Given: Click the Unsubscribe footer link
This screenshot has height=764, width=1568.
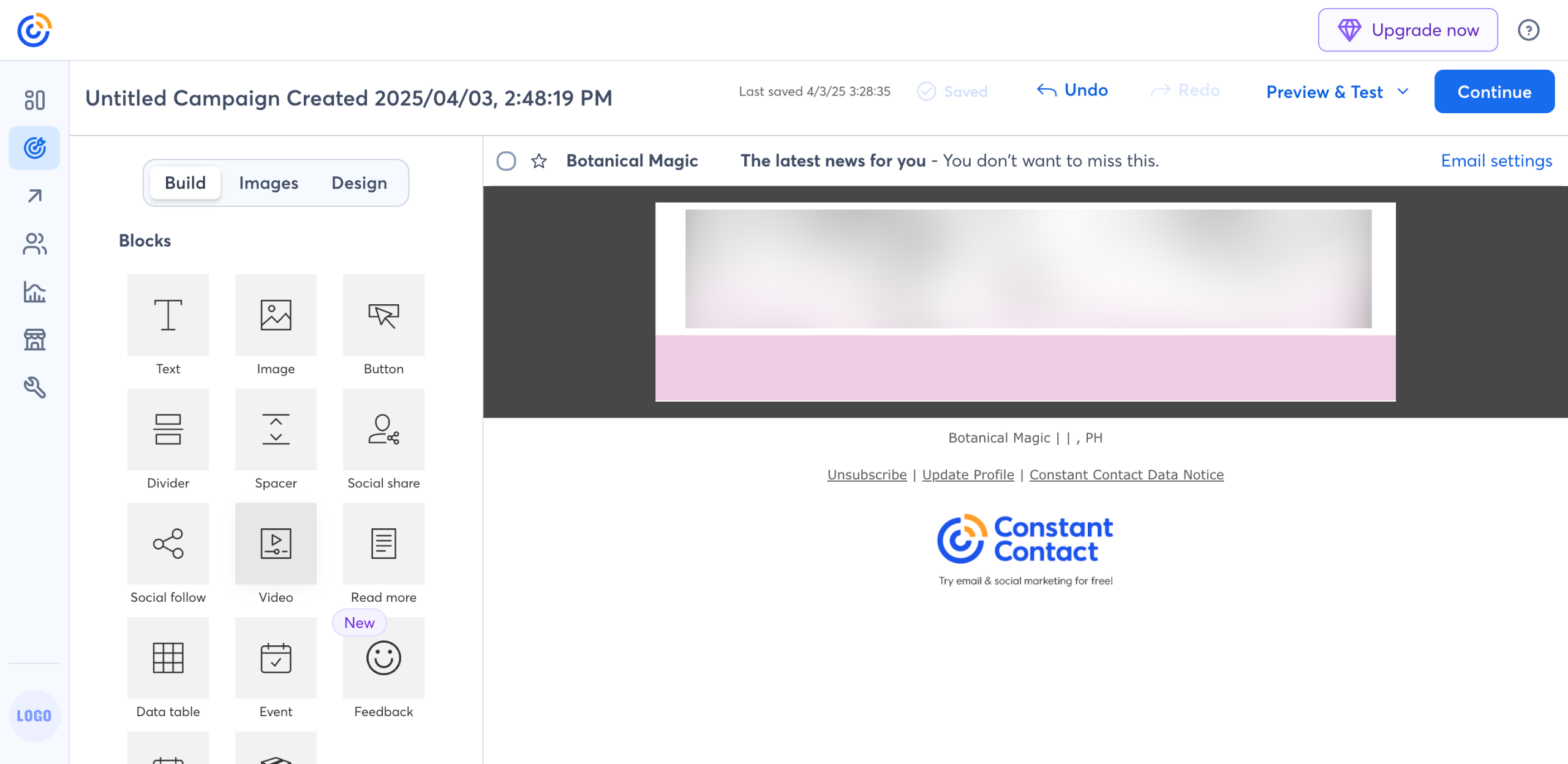Looking at the screenshot, I should click(867, 474).
